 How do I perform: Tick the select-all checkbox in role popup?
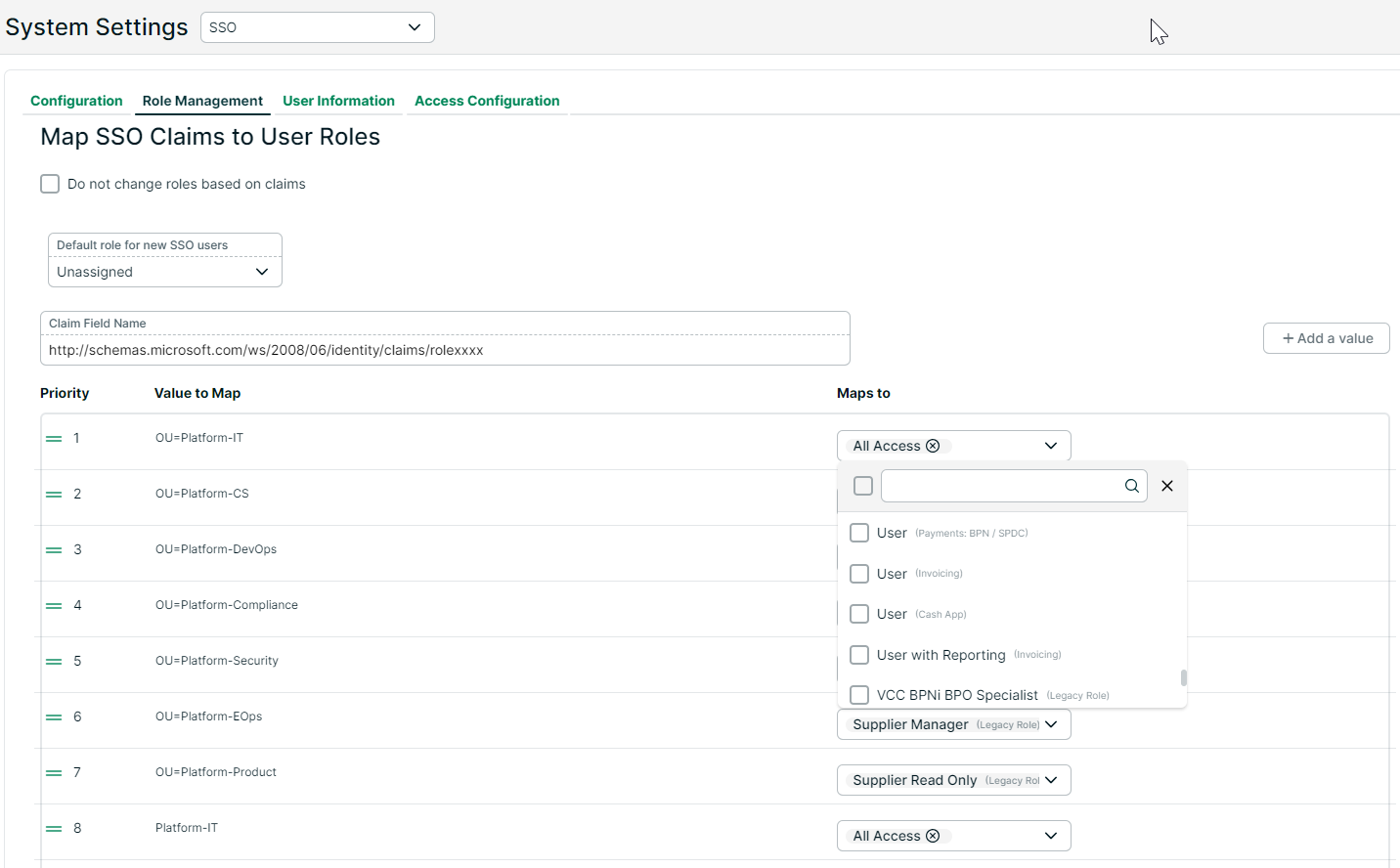863,486
